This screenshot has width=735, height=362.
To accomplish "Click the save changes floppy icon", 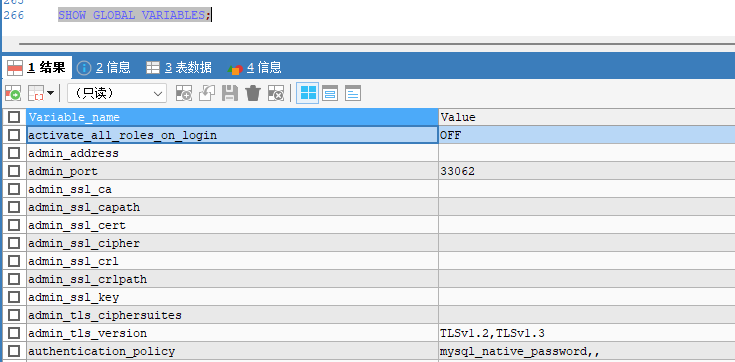I will coord(230,93).
